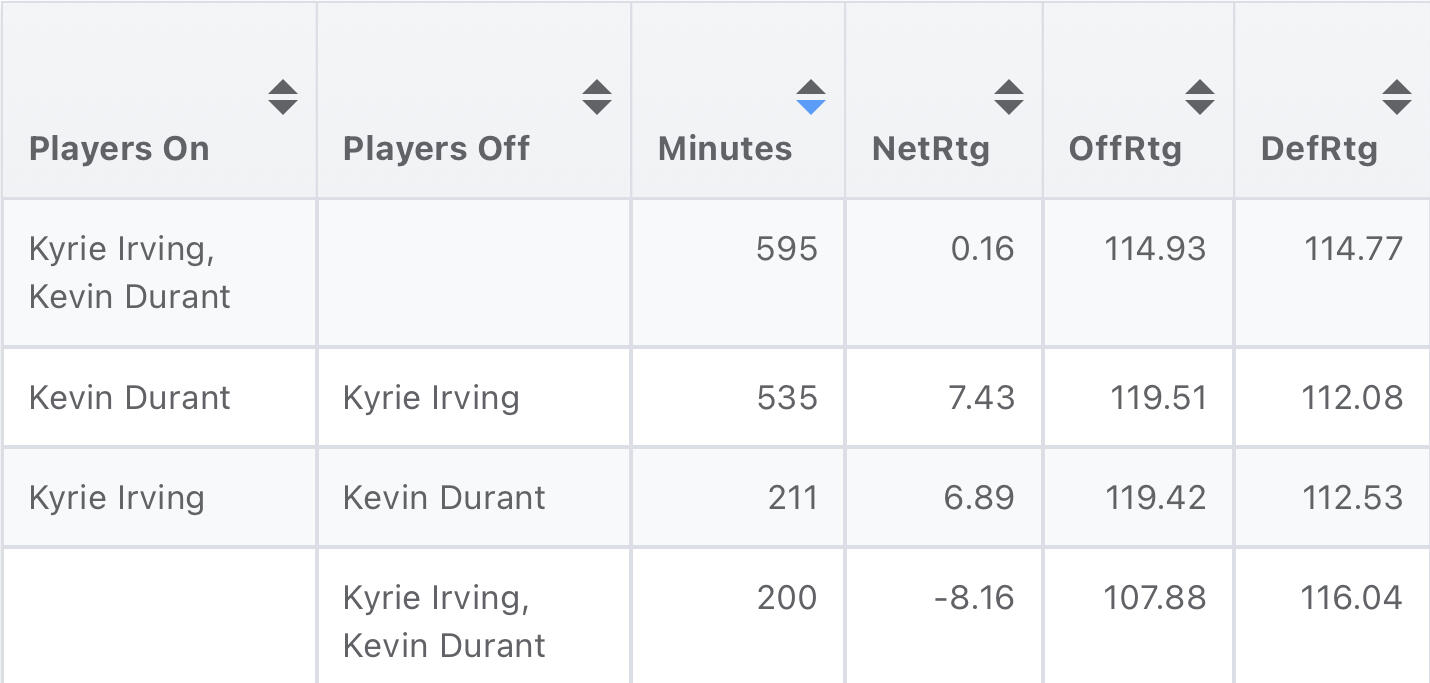Select the 116.04 DefRtg cell
The height and width of the screenshot is (683, 1430).
pyautogui.click(x=1352, y=598)
